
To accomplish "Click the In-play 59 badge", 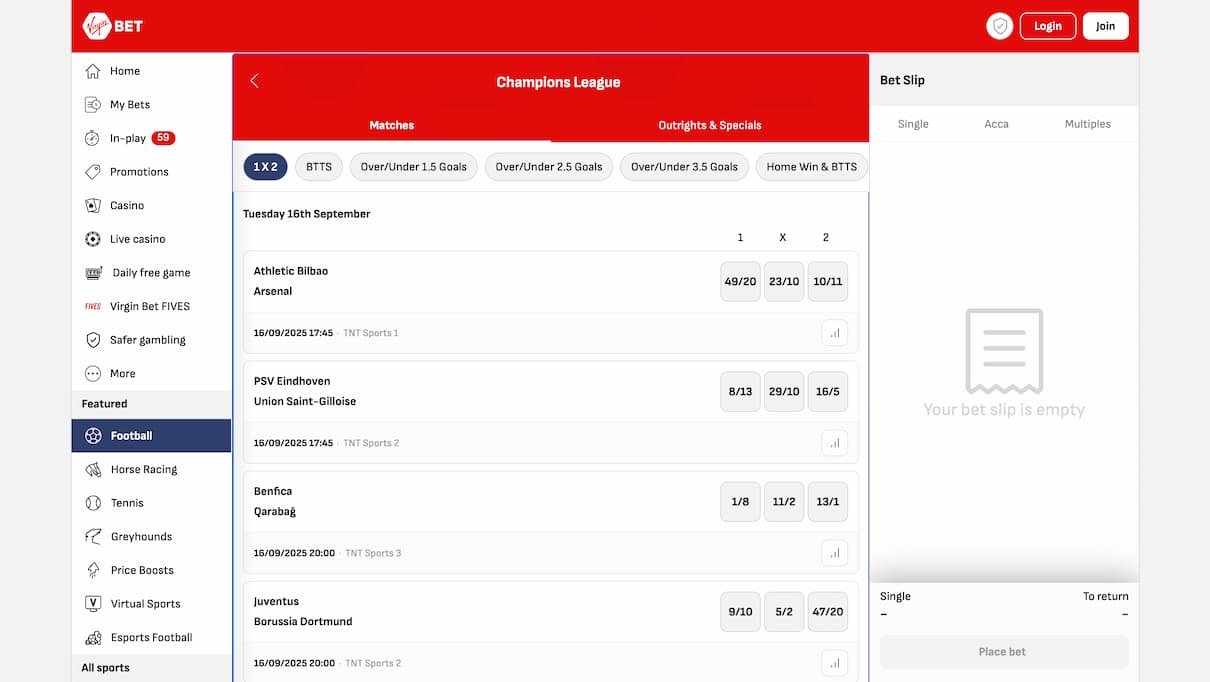I will pos(163,138).
